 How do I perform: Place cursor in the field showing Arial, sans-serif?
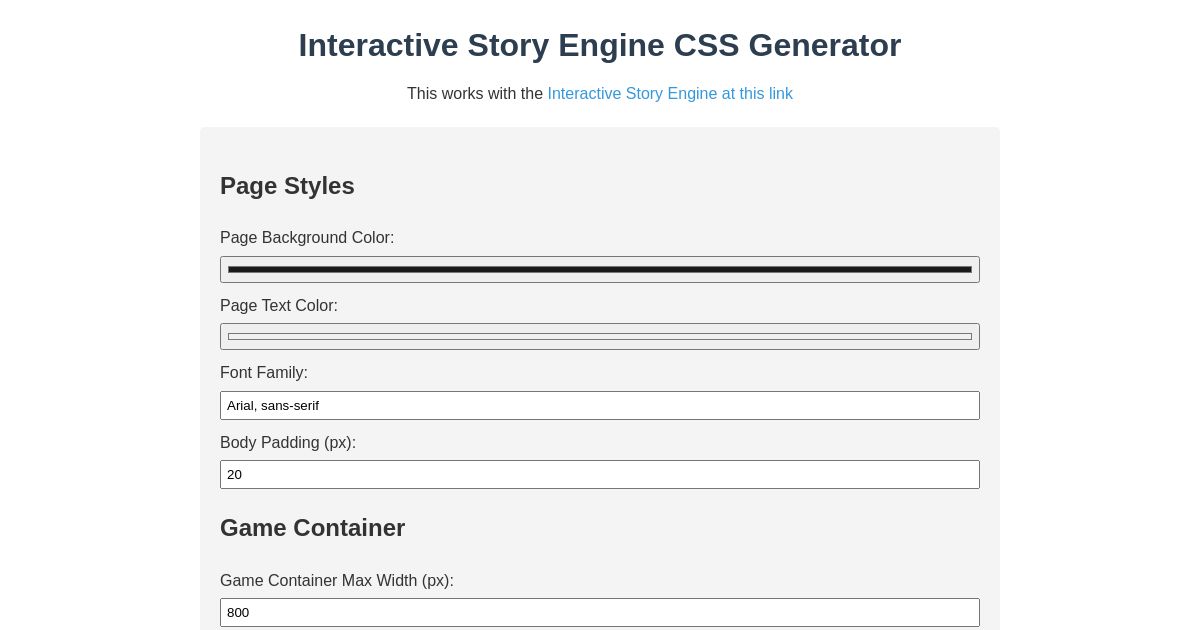[x=600, y=405]
